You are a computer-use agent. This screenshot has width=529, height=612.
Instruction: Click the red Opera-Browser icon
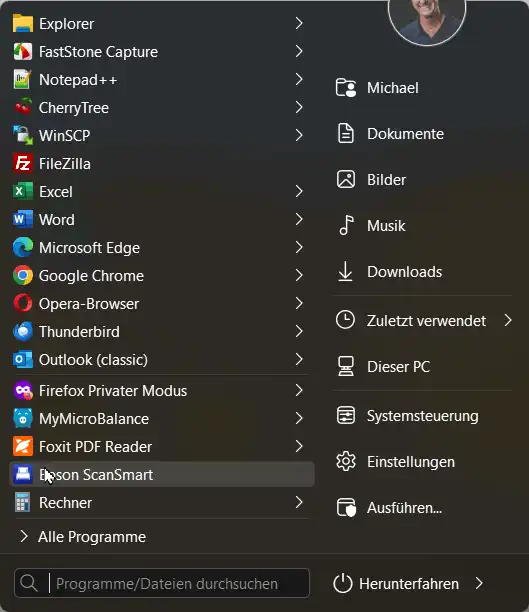point(23,303)
